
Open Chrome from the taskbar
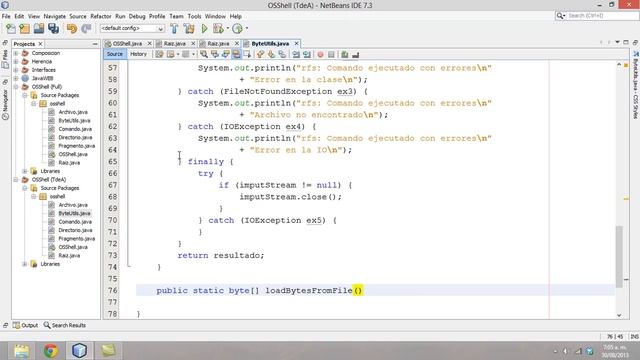(51, 351)
